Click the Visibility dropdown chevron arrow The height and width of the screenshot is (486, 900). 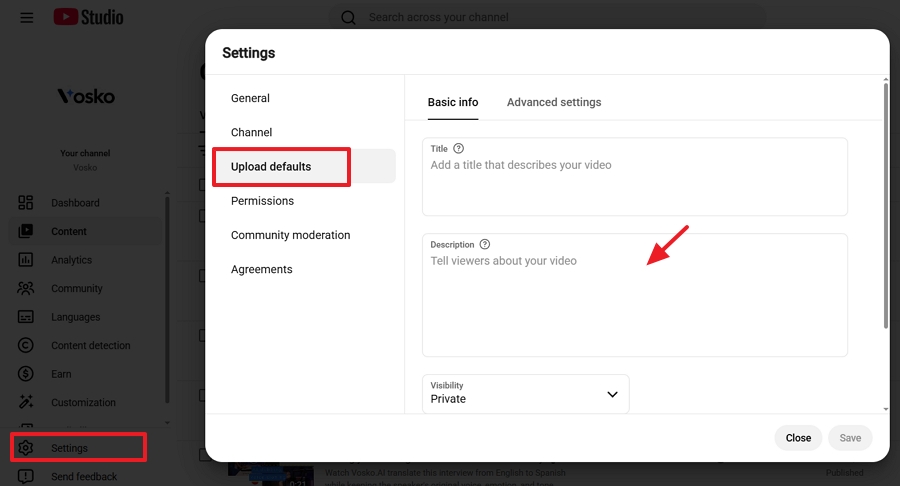pyautogui.click(x=612, y=394)
